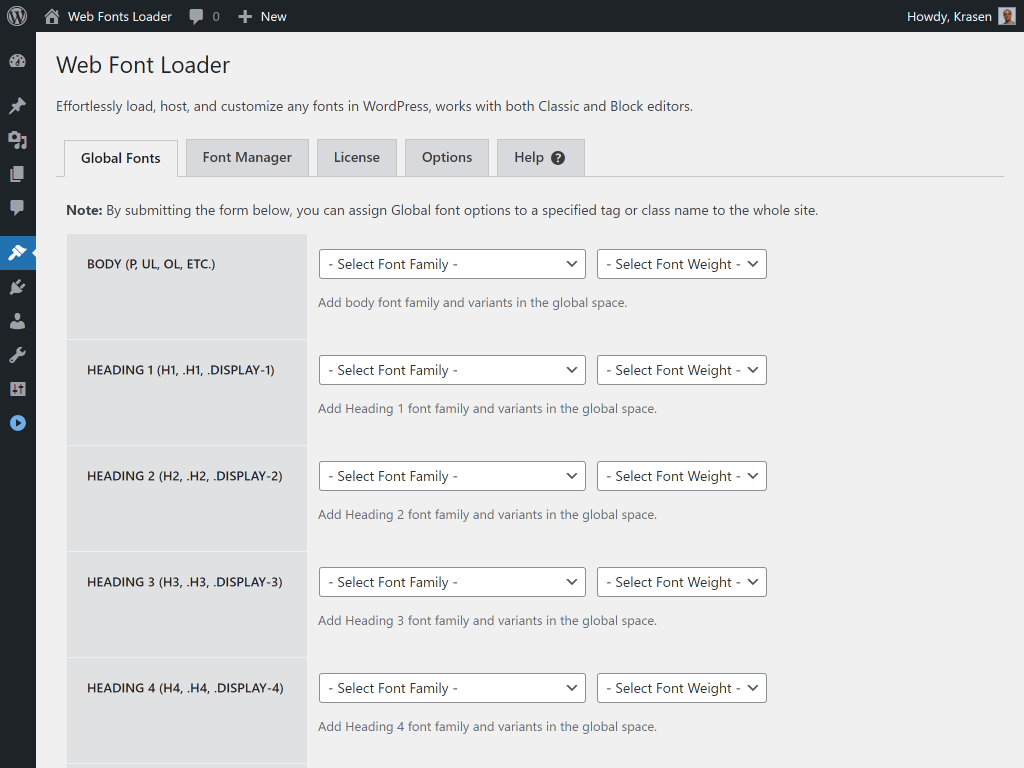Click HEADING 4 (H4, .H4, .DISPLAY-4) label
1024x768 pixels.
185,688
